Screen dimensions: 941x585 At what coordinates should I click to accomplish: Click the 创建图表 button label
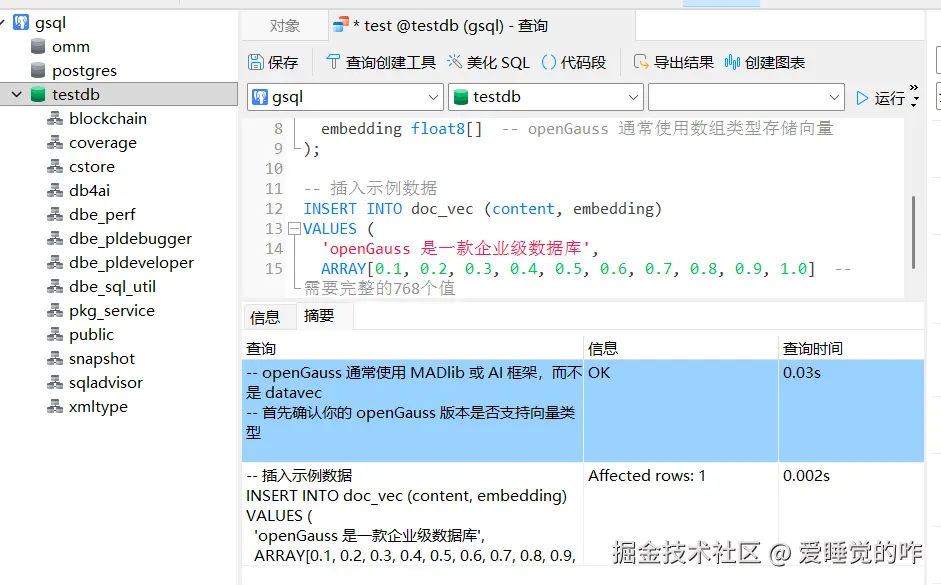click(775, 62)
